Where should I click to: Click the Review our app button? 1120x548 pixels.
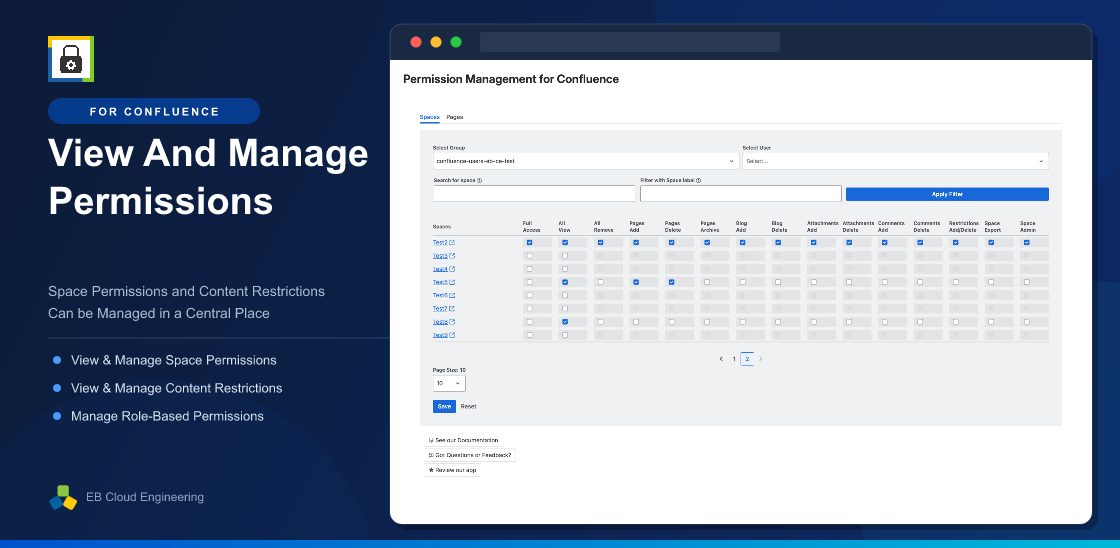pos(451,471)
